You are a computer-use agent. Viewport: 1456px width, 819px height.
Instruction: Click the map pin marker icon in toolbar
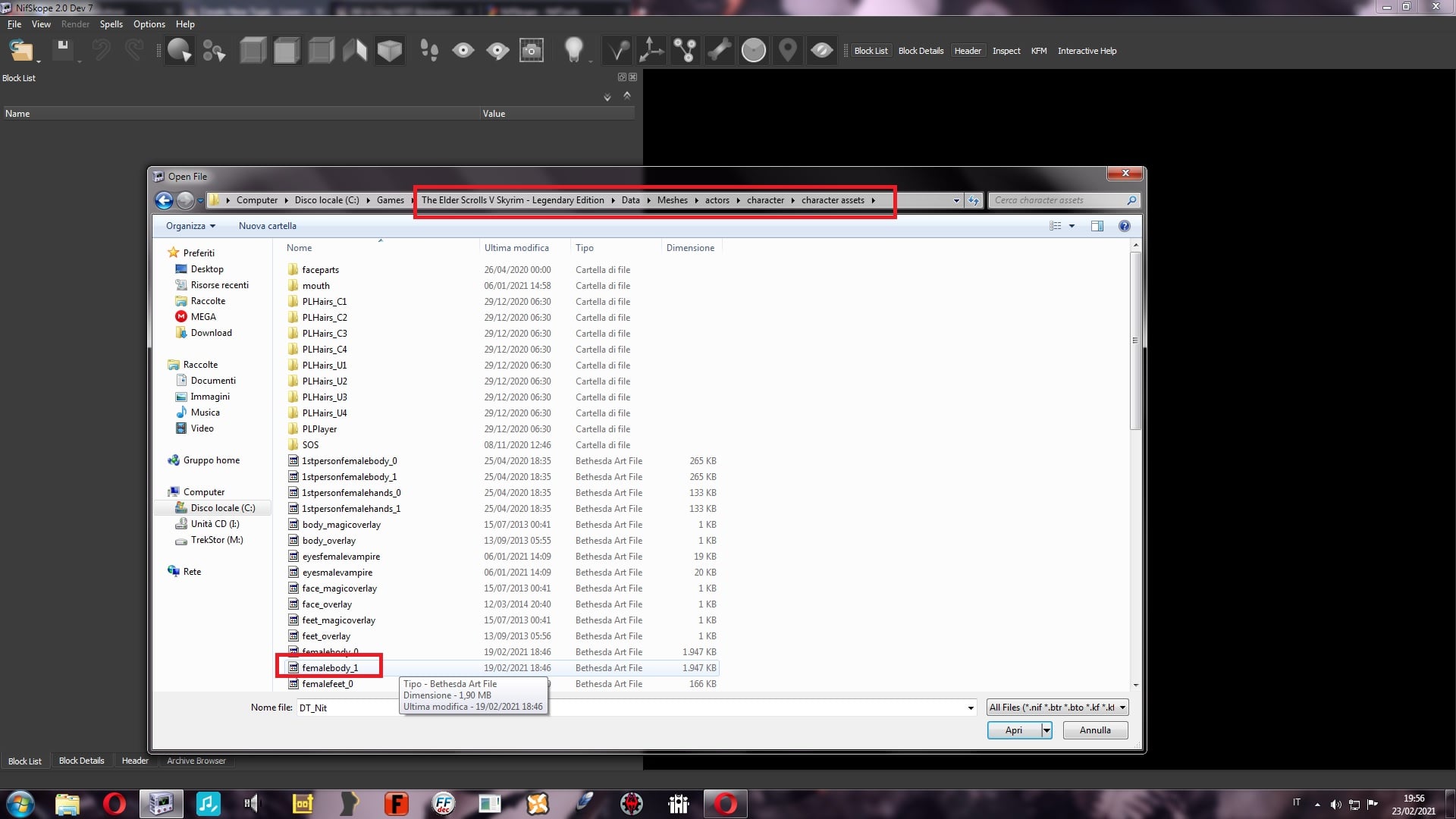(788, 51)
